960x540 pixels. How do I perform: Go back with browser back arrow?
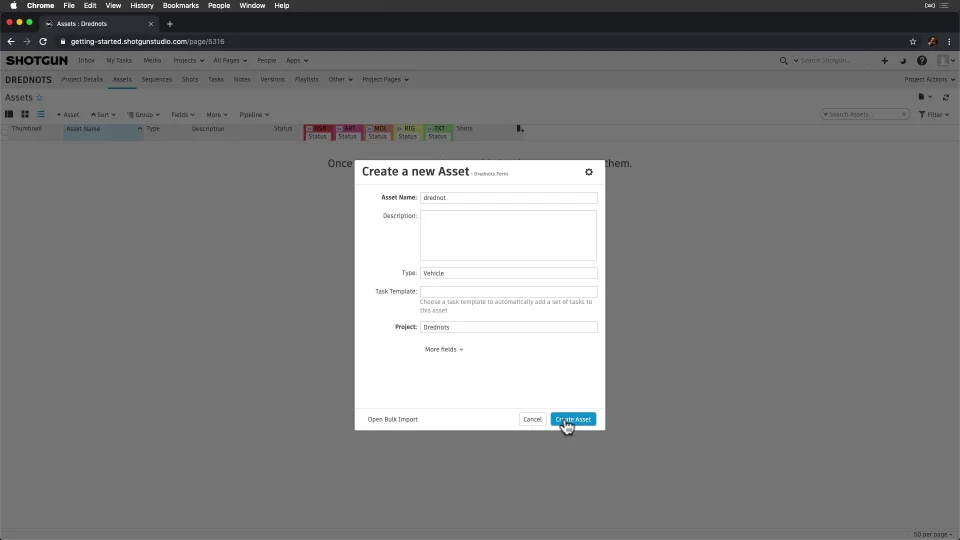click(x=10, y=42)
